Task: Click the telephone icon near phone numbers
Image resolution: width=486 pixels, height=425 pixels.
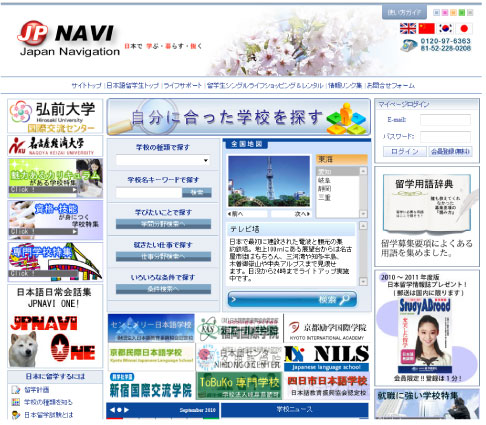Action: point(409,45)
